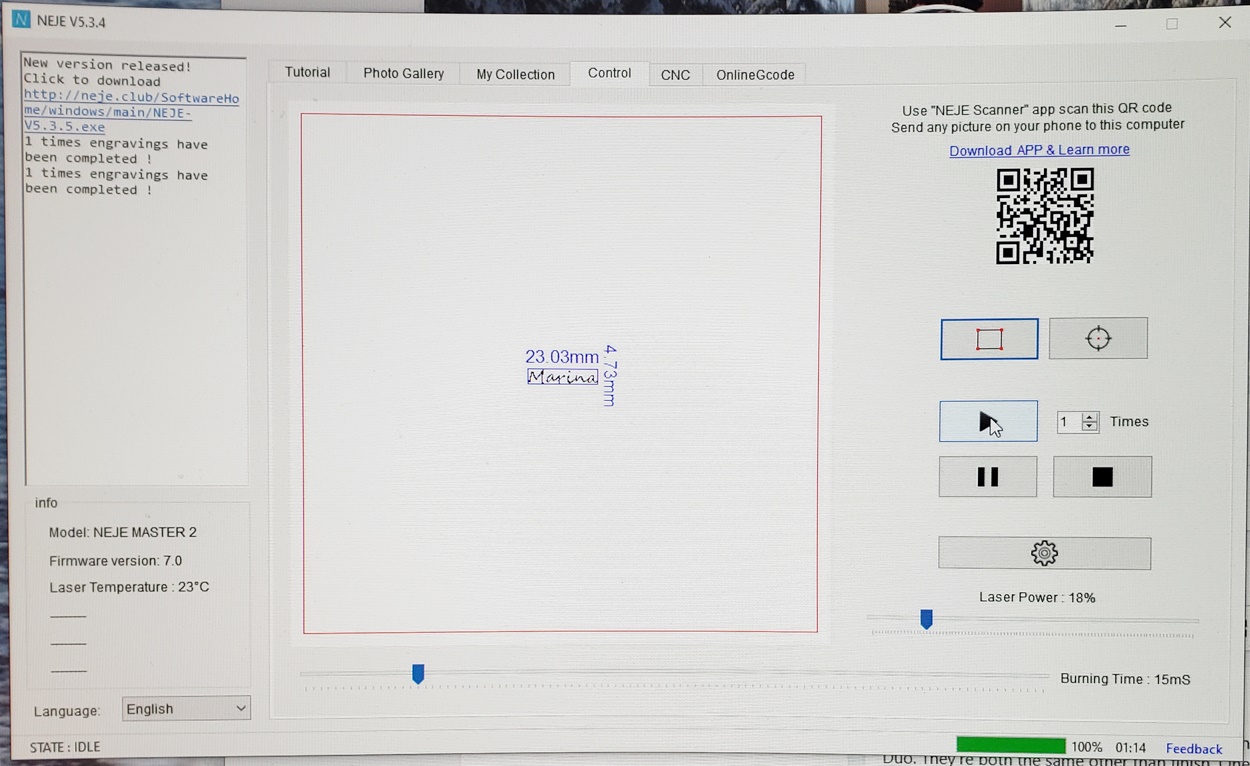Open the Photo Gallery tab
This screenshot has height=766, width=1250.
403,74
